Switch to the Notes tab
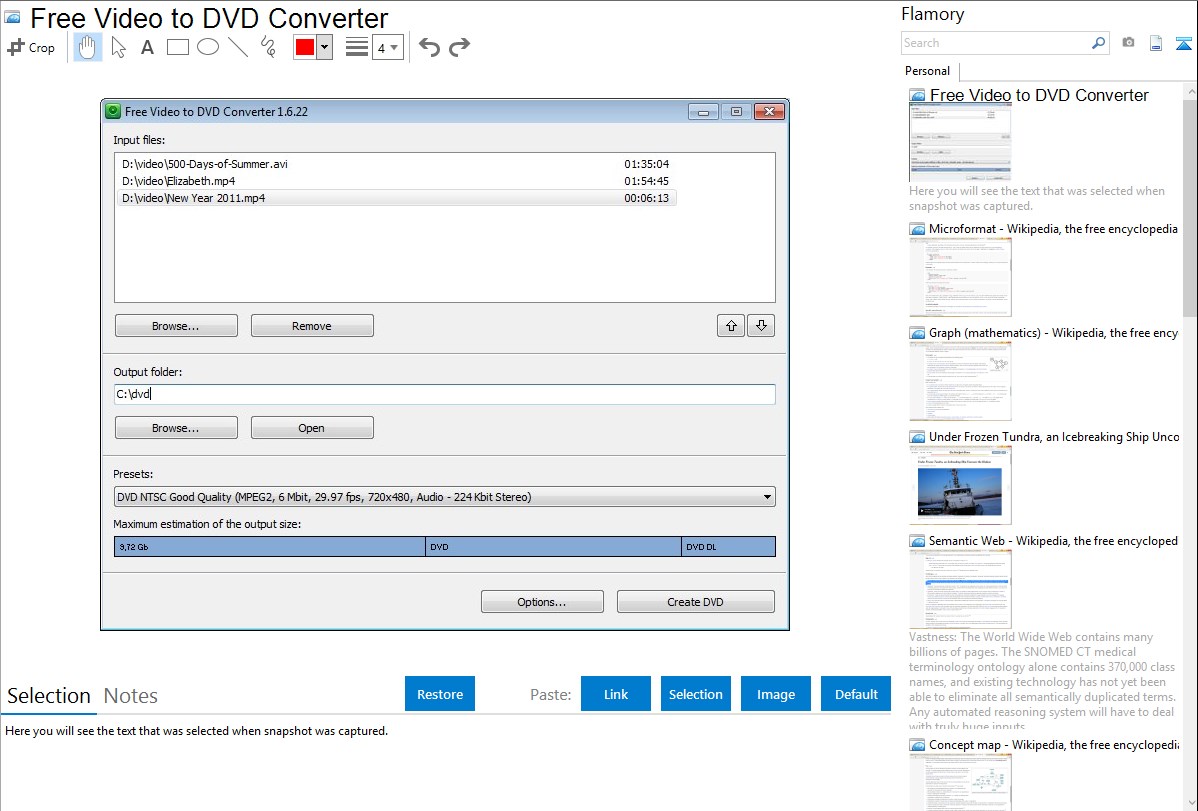The width and height of the screenshot is (1198, 811). coord(131,696)
